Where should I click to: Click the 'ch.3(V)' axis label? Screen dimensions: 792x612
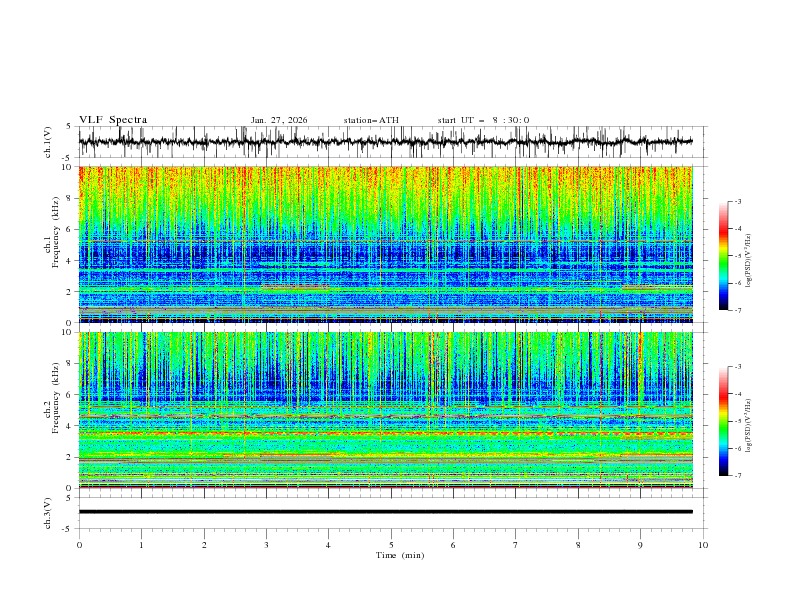pos(48,513)
